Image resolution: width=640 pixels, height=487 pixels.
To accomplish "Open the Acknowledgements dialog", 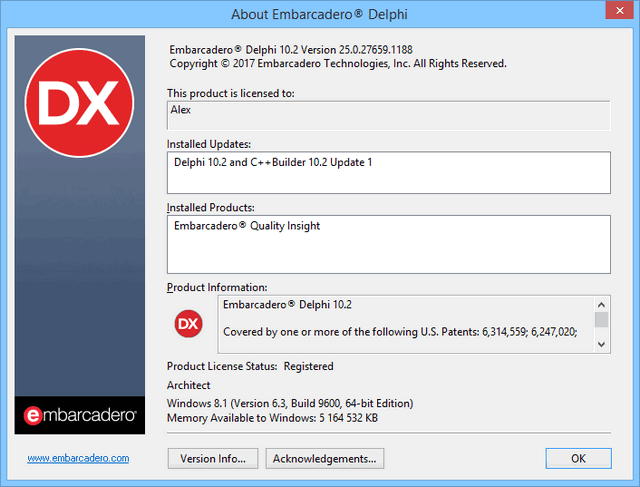I will pos(324,458).
